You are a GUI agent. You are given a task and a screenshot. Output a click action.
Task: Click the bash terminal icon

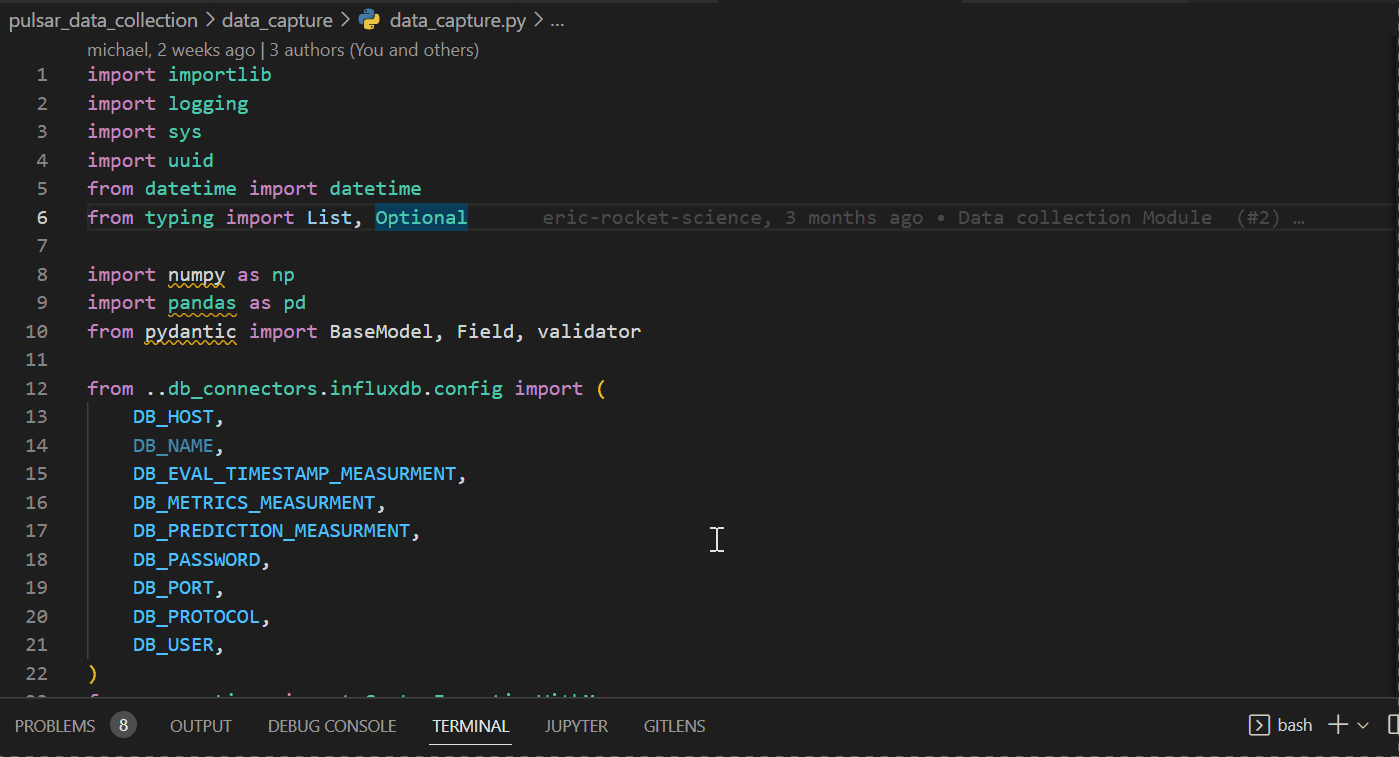[1260, 726]
